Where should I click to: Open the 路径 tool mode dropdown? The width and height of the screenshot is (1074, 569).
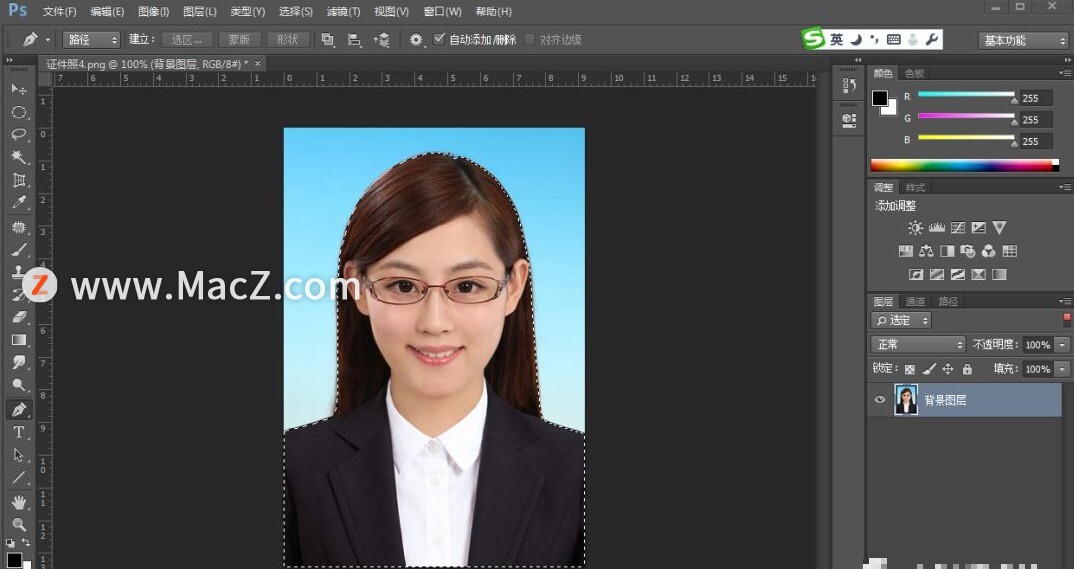point(91,40)
